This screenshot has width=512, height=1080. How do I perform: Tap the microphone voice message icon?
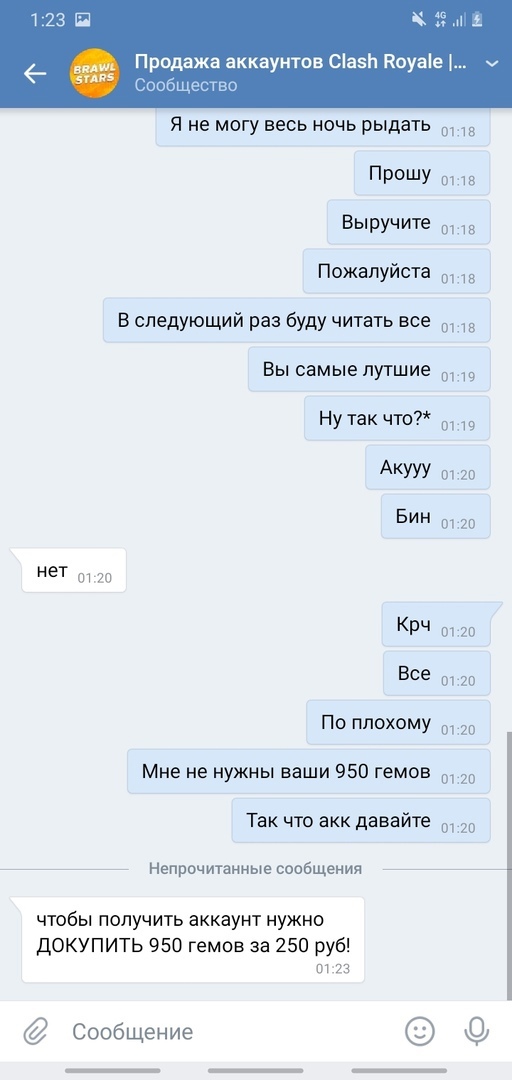(x=476, y=1031)
